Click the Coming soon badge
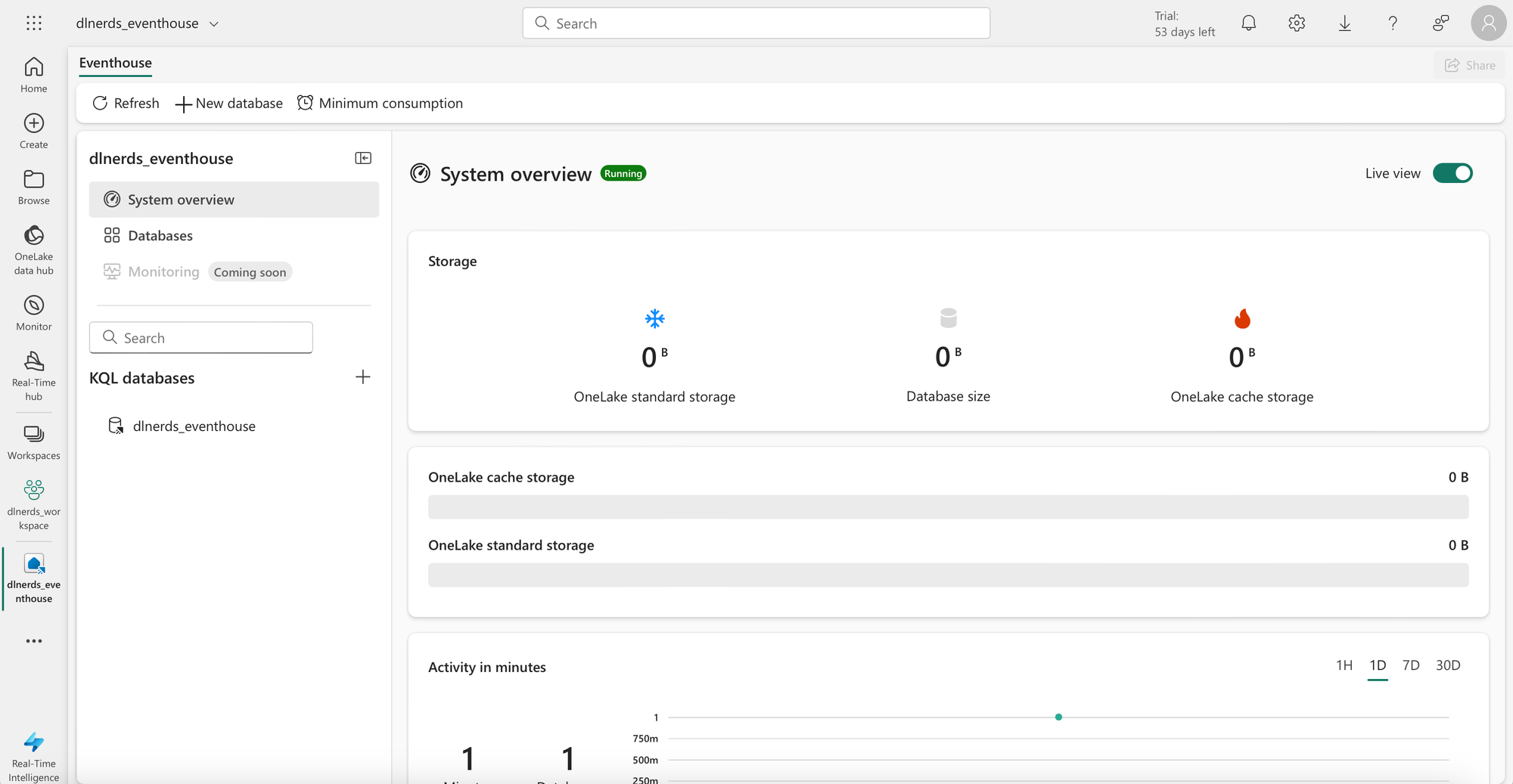Image resolution: width=1513 pixels, height=784 pixels. click(x=250, y=272)
